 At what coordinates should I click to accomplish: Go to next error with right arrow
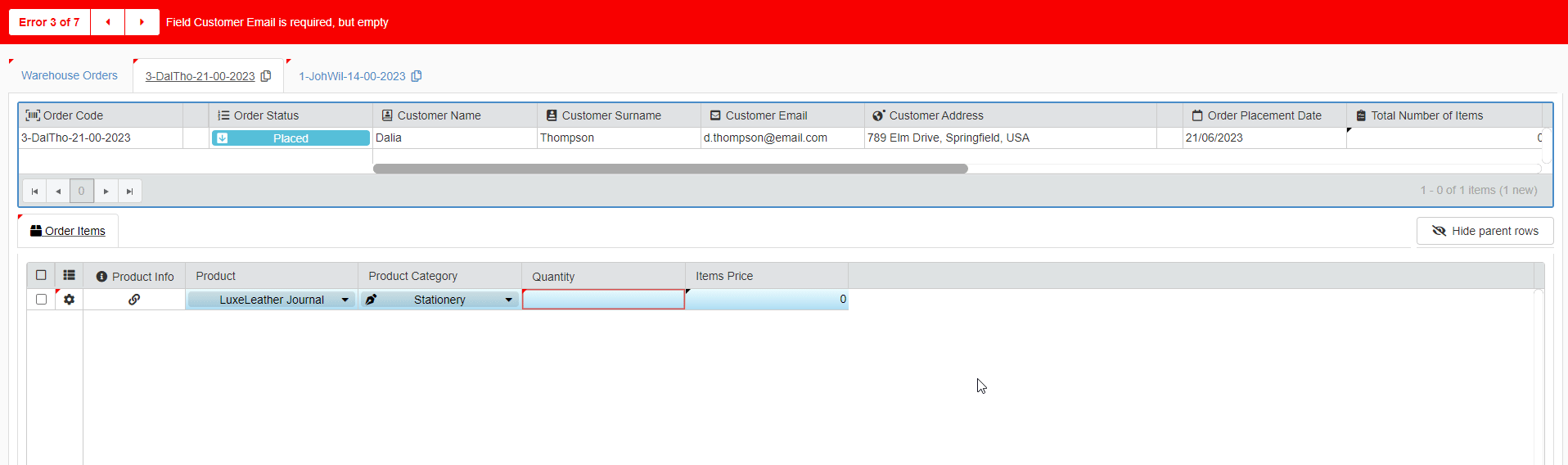pyautogui.click(x=142, y=22)
